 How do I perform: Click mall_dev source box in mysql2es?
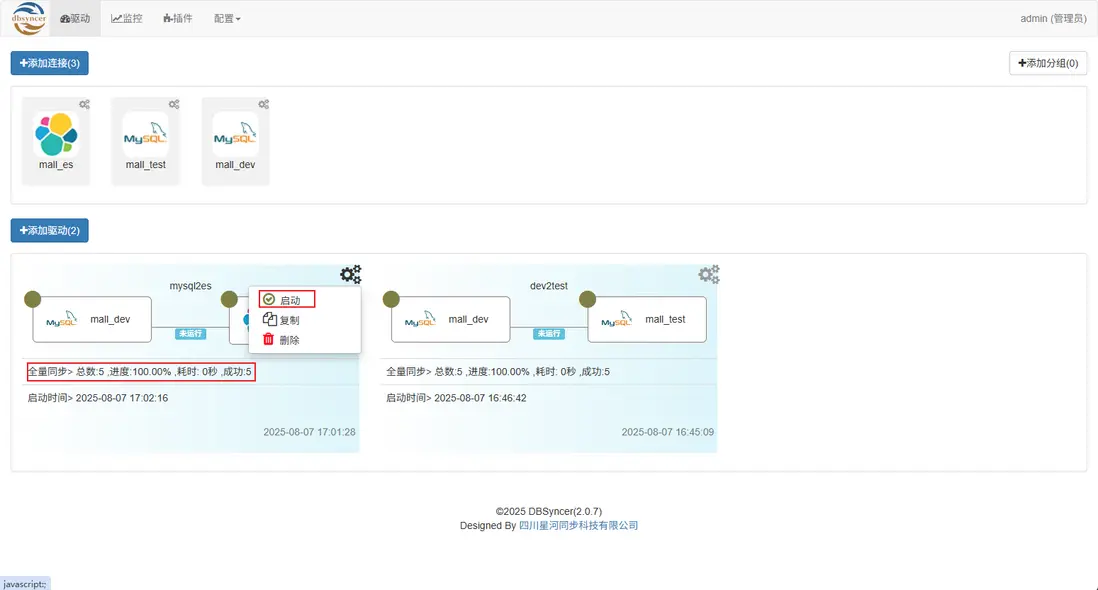click(x=92, y=320)
